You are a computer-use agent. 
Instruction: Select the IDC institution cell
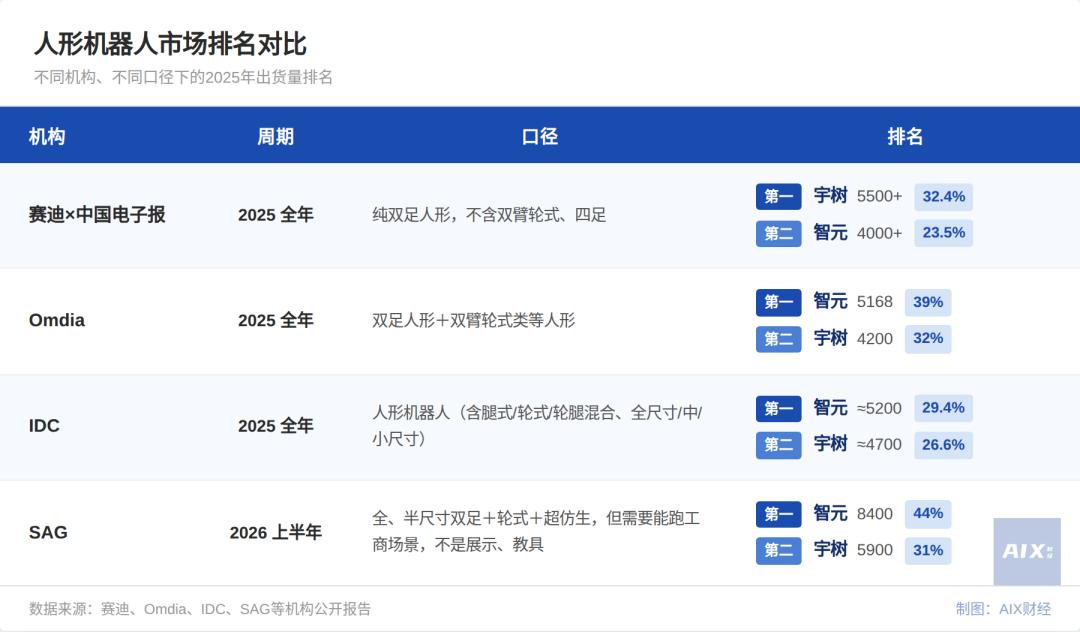click(x=44, y=426)
